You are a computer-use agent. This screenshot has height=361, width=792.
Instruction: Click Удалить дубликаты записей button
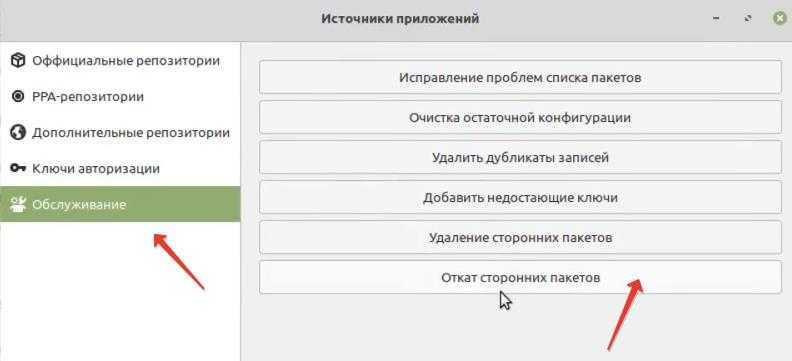pos(520,157)
